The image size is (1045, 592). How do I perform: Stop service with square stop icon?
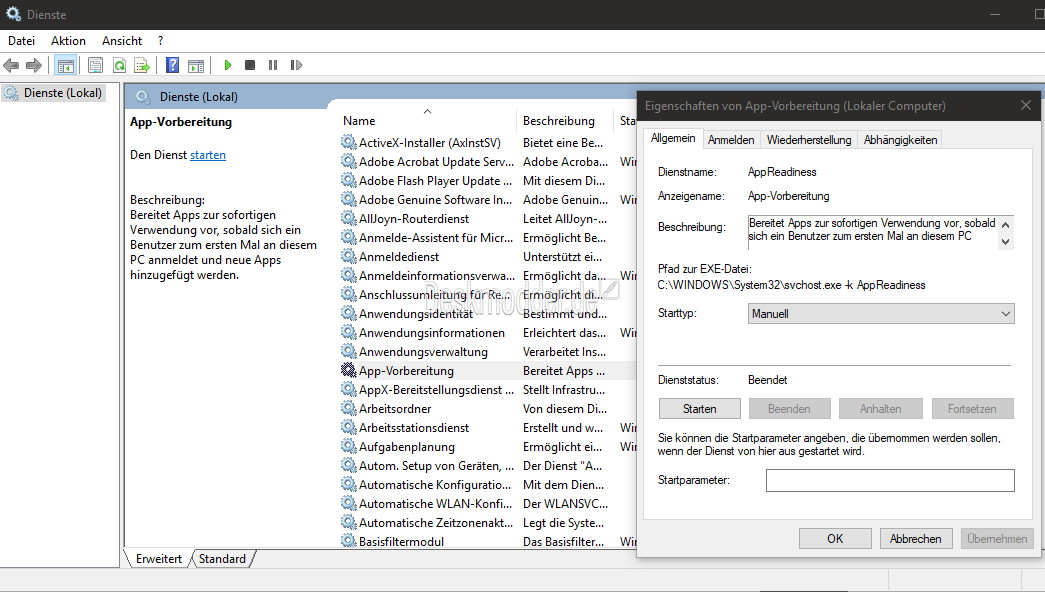(250, 65)
